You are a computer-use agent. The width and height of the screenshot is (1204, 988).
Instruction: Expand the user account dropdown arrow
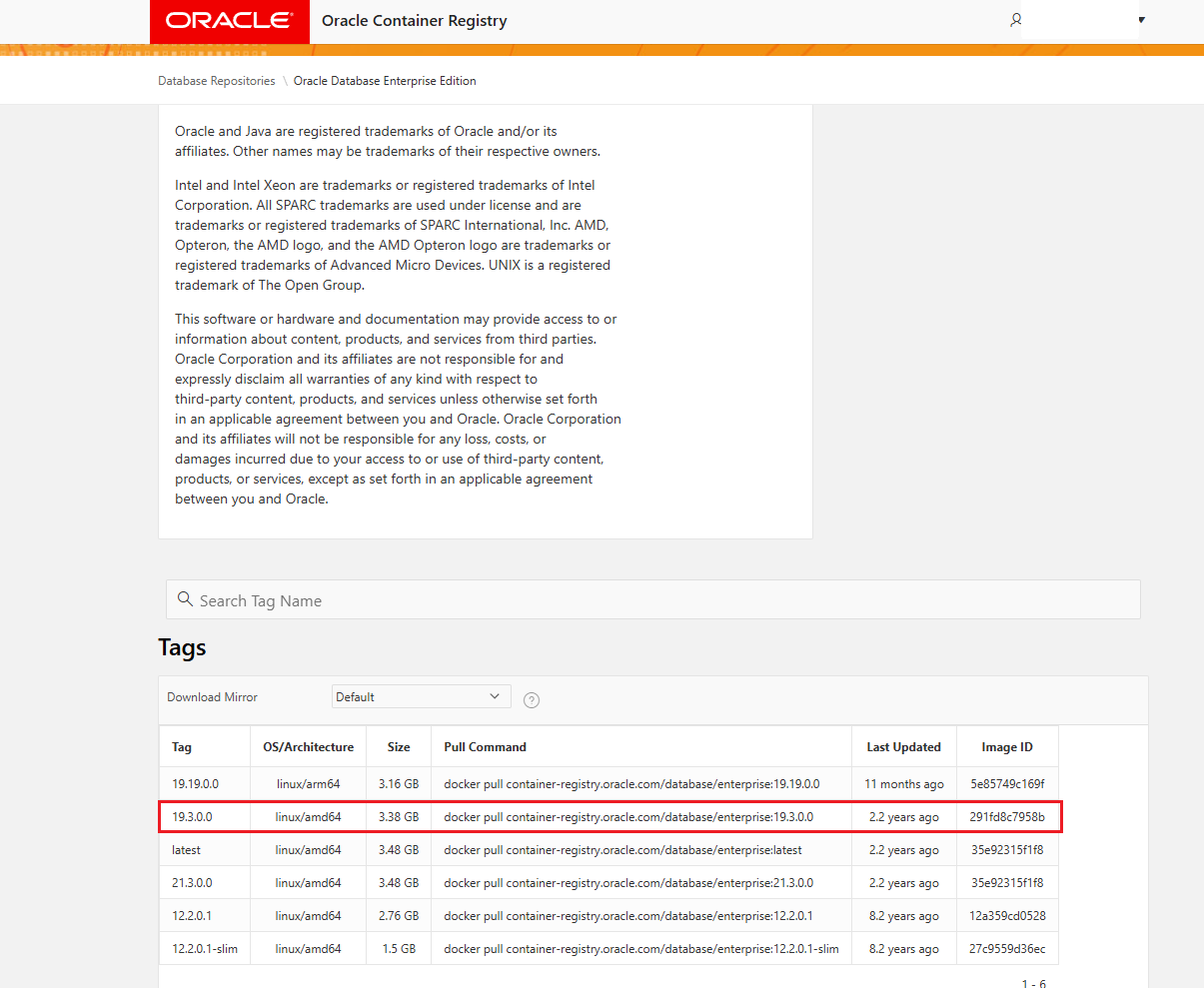tap(1141, 20)
